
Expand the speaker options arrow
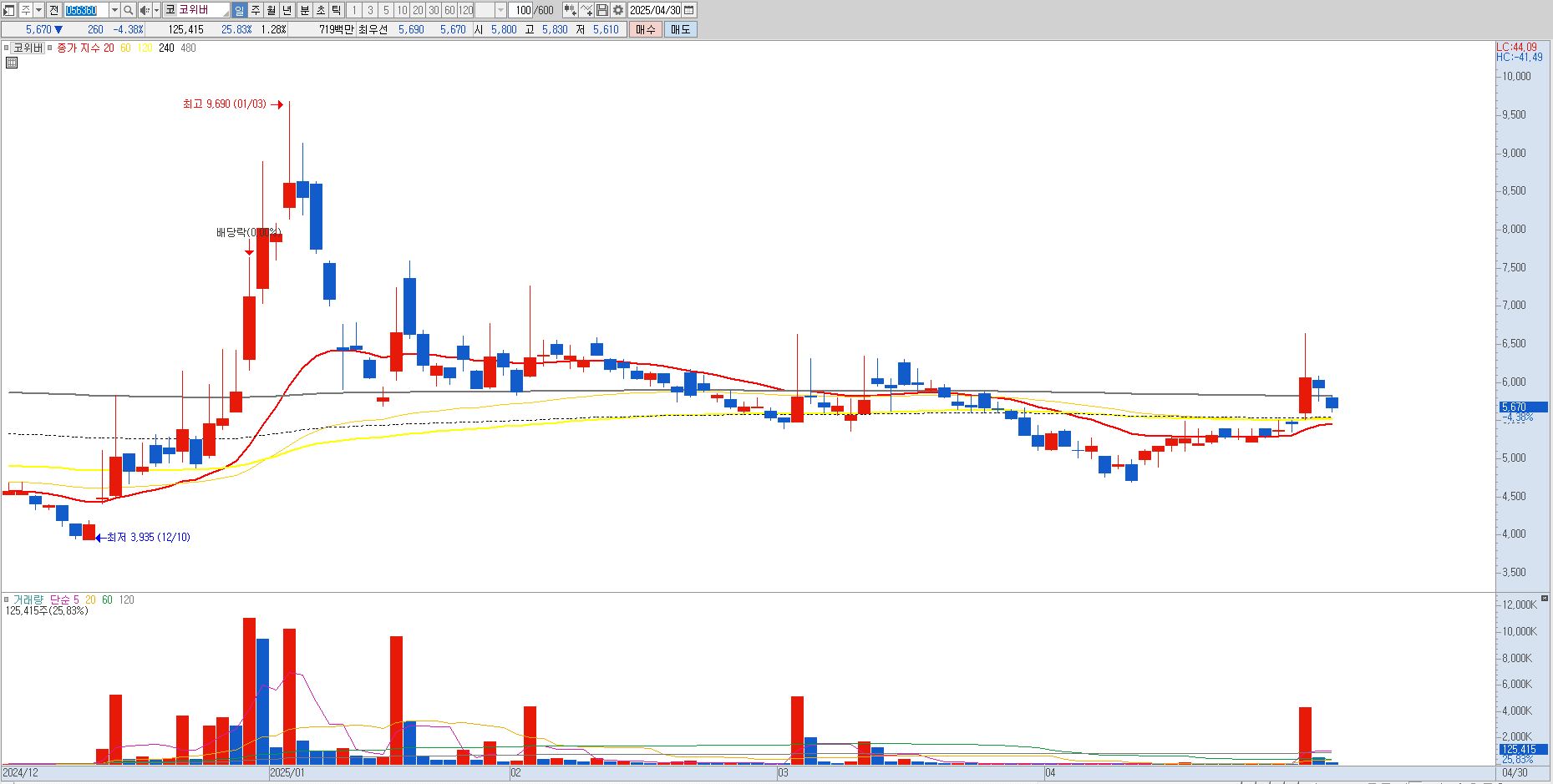tap(156, 10)
